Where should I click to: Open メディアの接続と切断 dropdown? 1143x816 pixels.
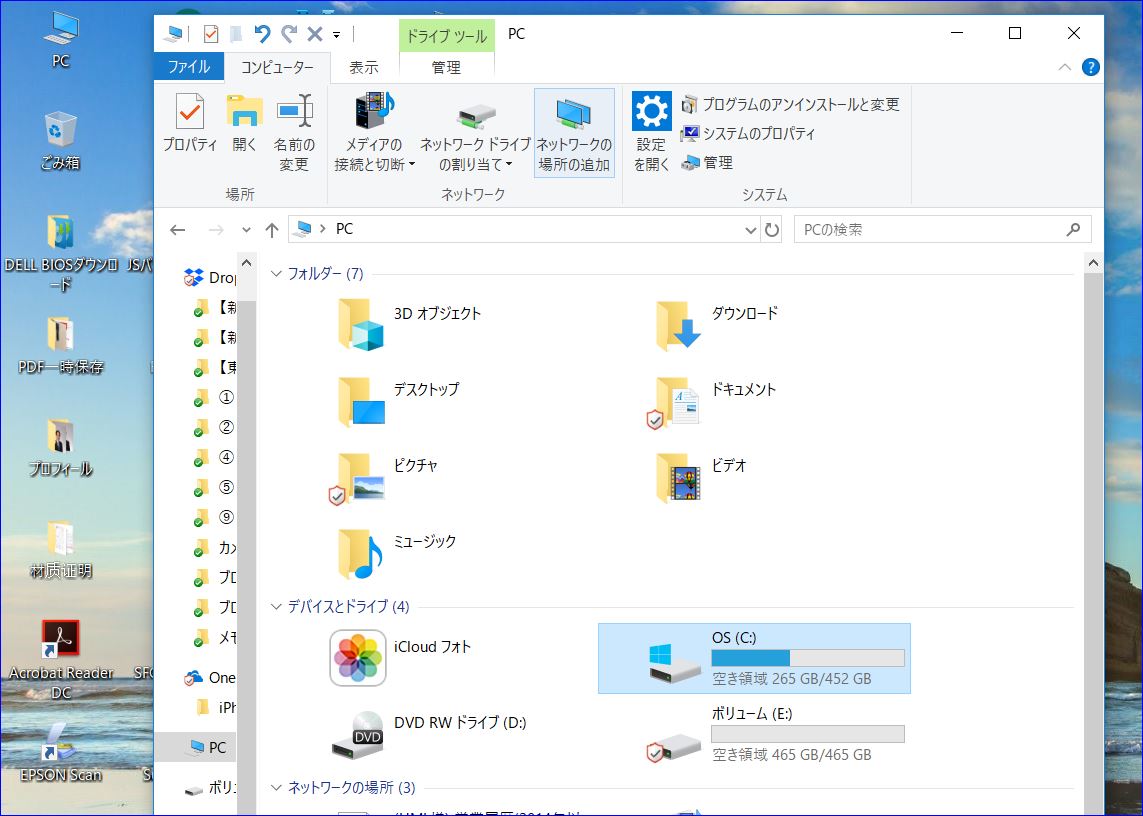[375, 132]
